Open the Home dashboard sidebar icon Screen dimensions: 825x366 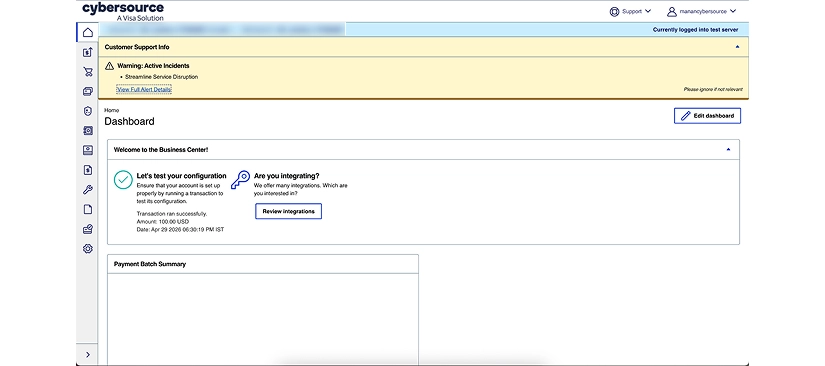tap(88, 33)
